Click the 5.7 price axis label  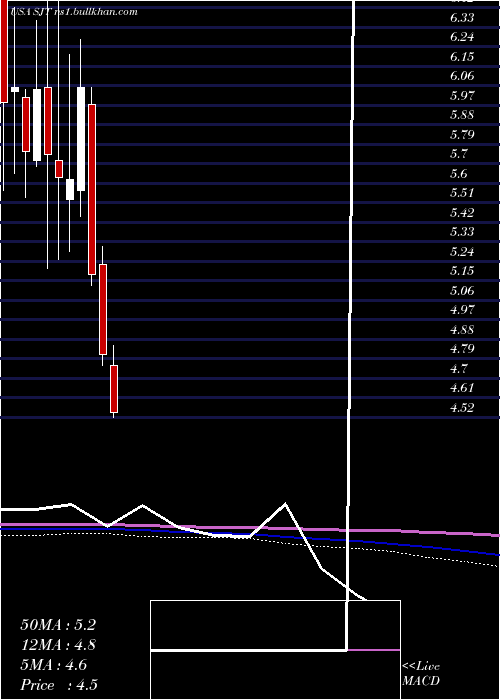coord(459,154)
